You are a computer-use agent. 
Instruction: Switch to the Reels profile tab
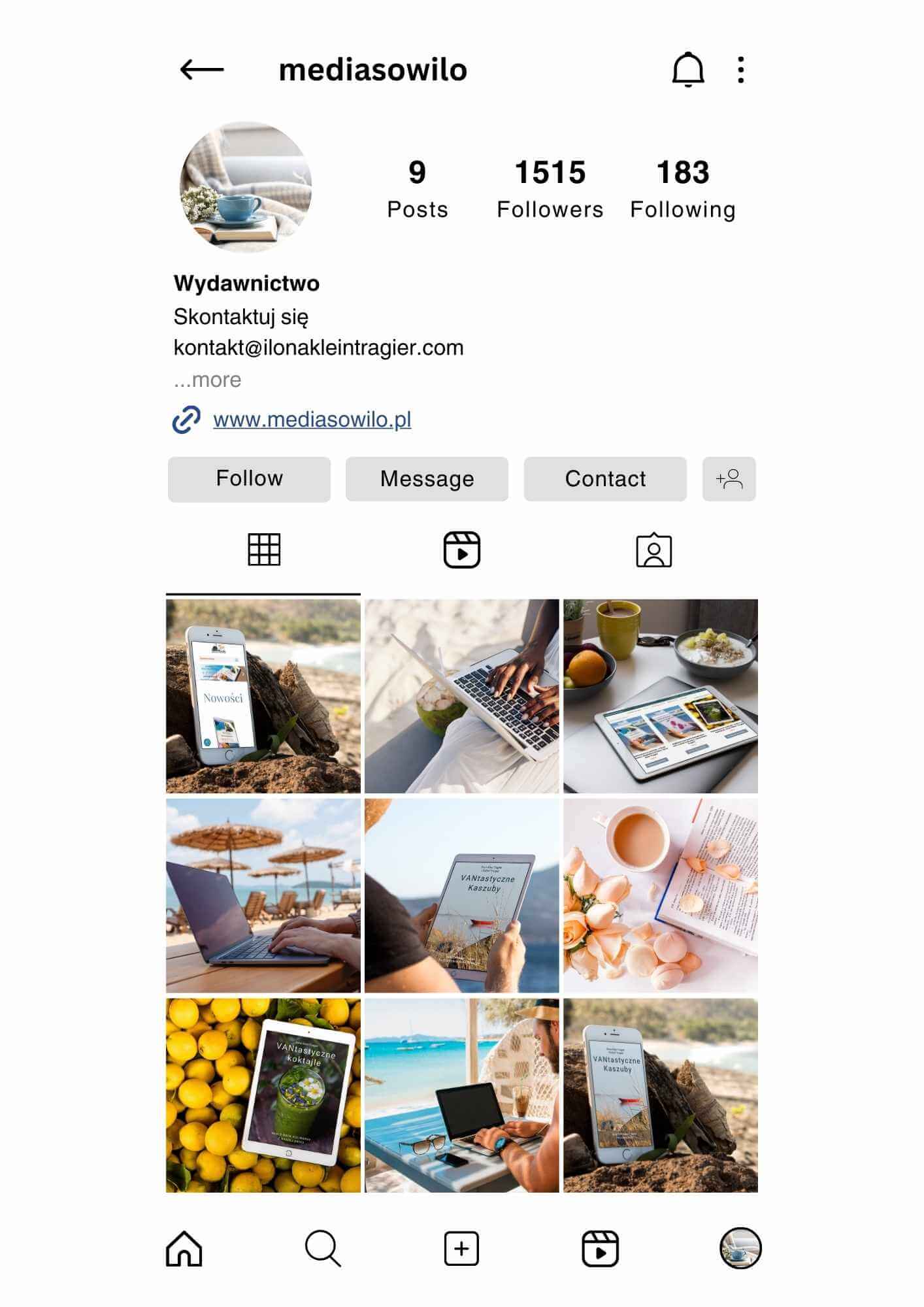tap(462, 550)
